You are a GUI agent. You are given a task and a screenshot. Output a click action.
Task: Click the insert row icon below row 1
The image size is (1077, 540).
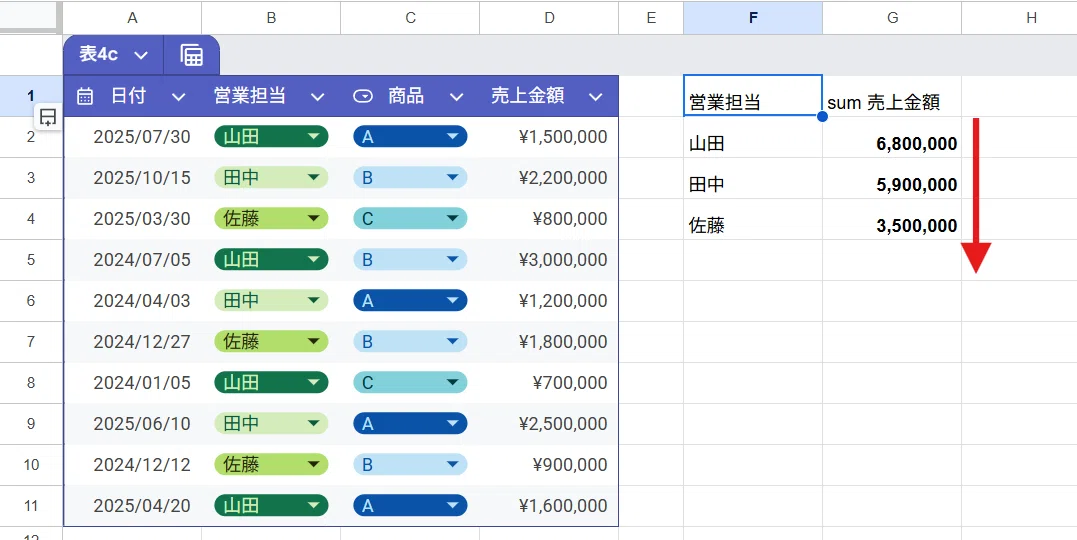[x=47, y=117]
